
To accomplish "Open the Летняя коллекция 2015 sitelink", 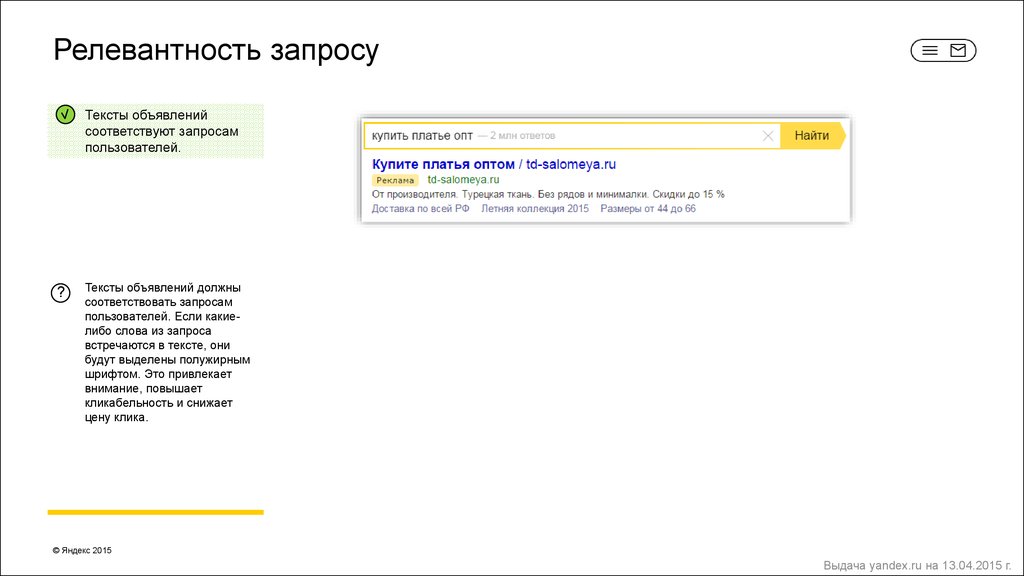I will point(535,209).
